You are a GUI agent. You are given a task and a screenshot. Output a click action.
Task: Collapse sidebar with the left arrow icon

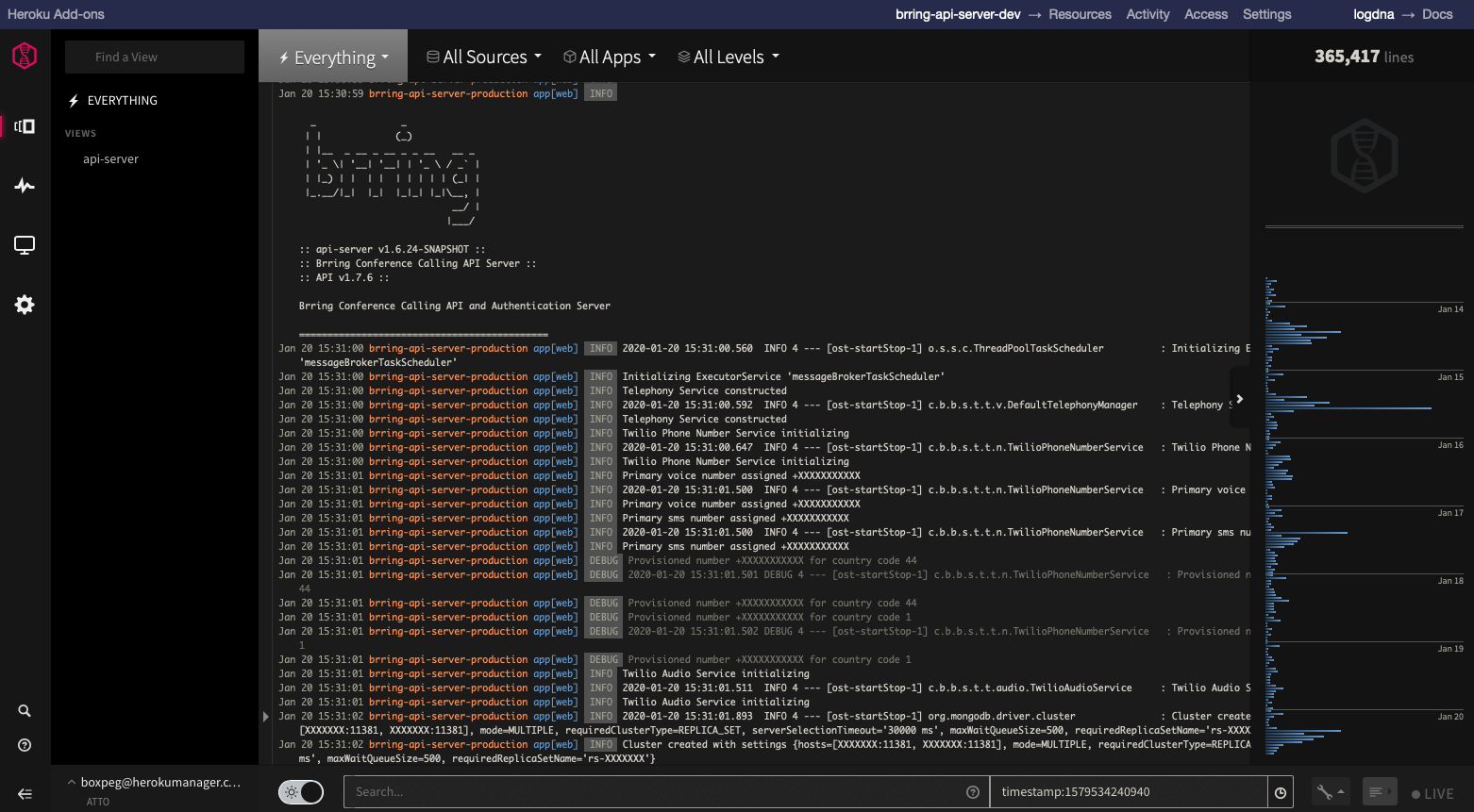(25, 794)
